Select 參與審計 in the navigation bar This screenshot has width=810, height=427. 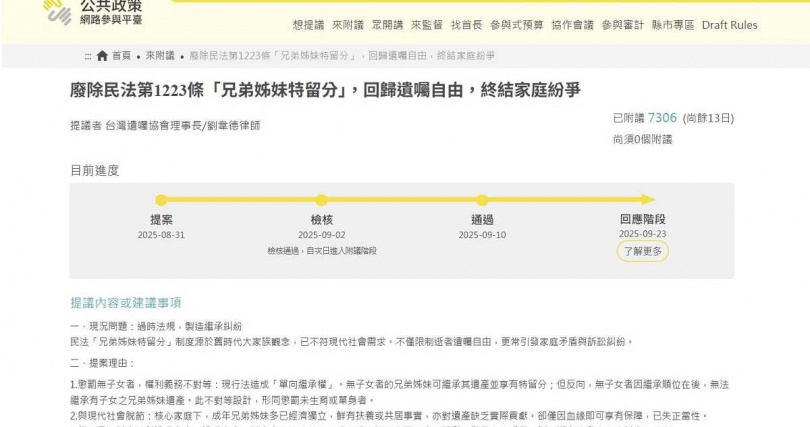tap(624, 25)
